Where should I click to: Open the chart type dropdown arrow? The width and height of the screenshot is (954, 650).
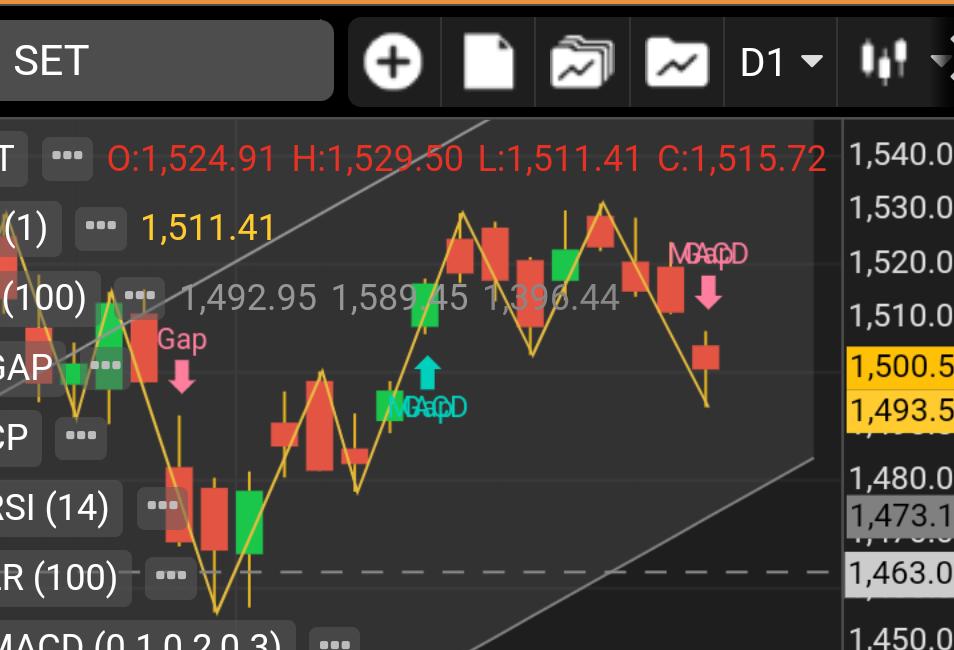(x=941, y=60)
